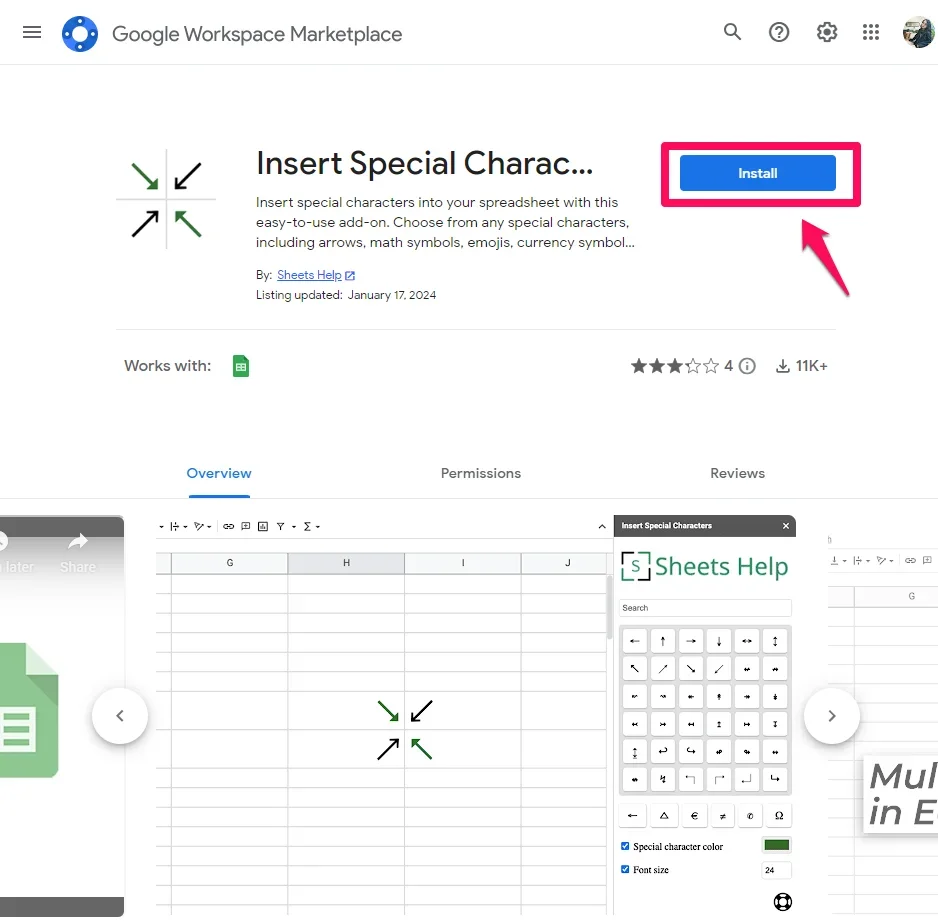This screenshot has height=922, width=938.
Task: Open the Sheets Help logo in sidebar
Action: (705, 566)
